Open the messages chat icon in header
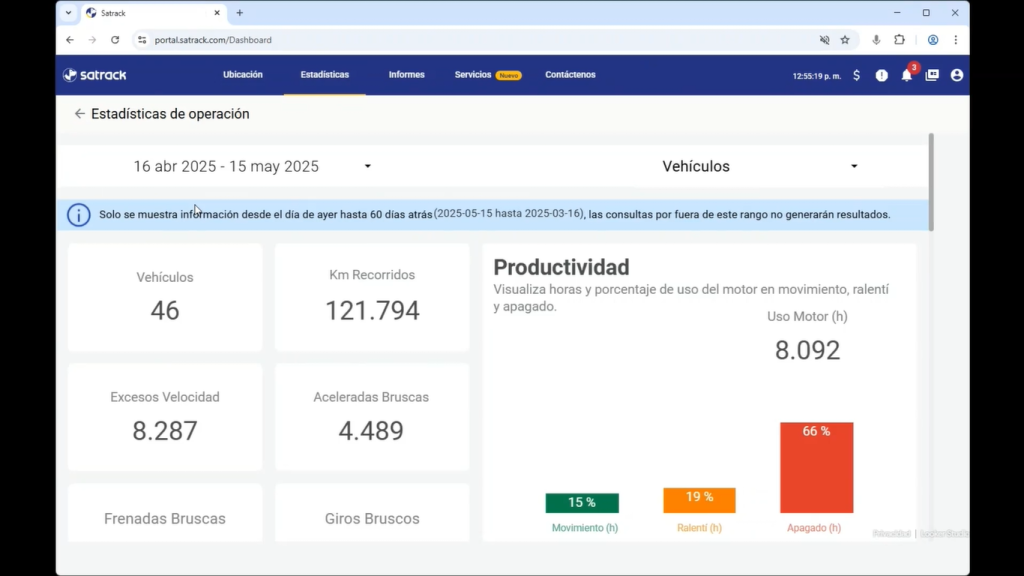The height and width of the screenshot is (576, 1024). pyautogui.click(x=932, y=76)
